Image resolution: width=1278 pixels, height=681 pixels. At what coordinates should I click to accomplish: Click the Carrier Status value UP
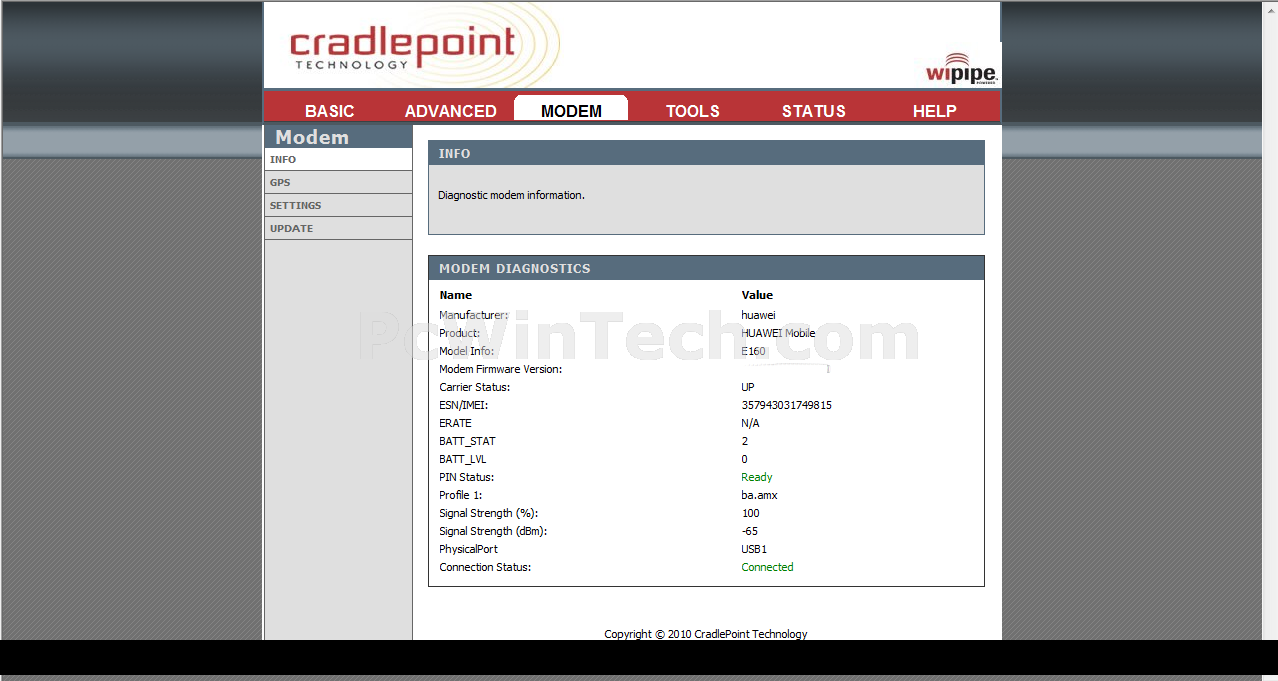748,387
